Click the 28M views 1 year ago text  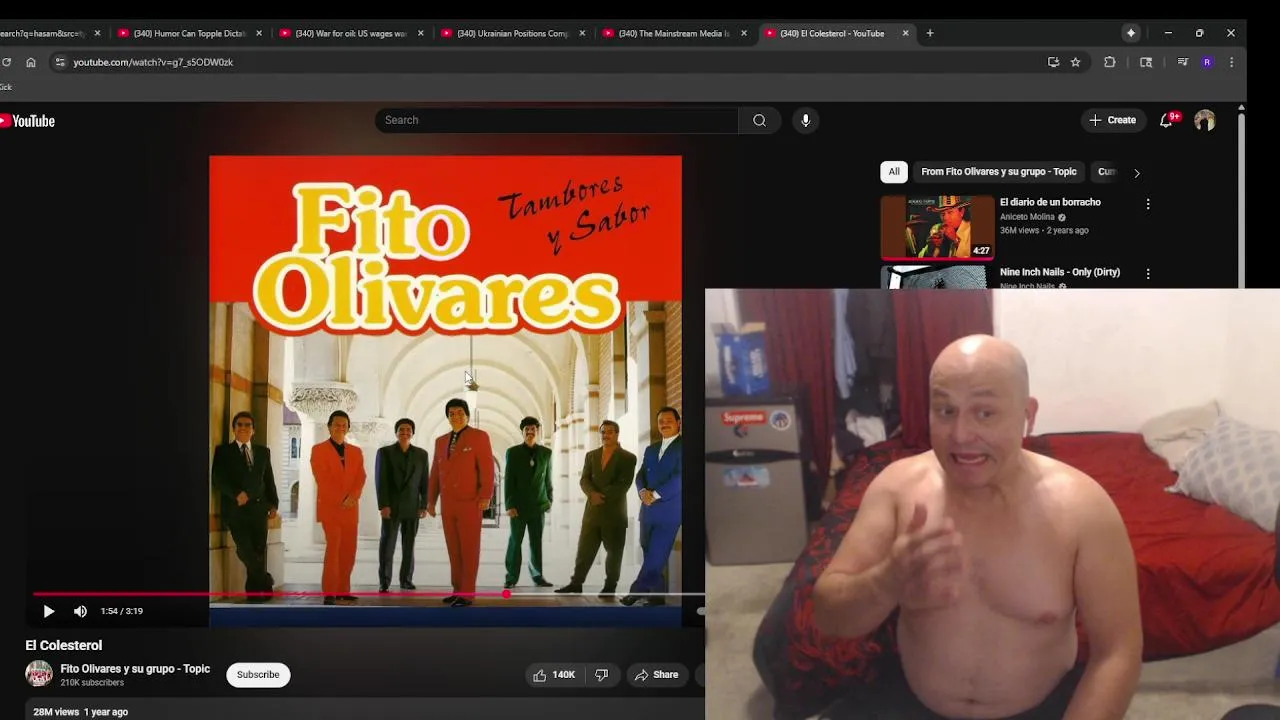(81, 712)
